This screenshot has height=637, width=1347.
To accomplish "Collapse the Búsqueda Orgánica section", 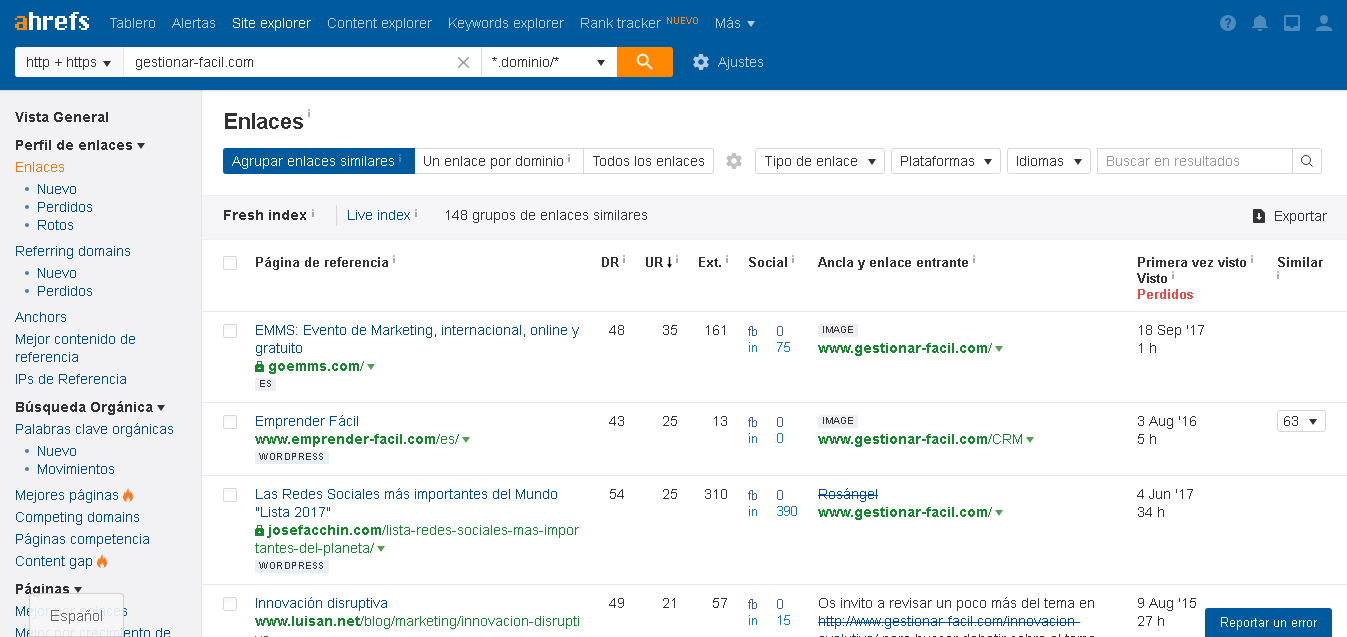I will (x=90, y=407).
